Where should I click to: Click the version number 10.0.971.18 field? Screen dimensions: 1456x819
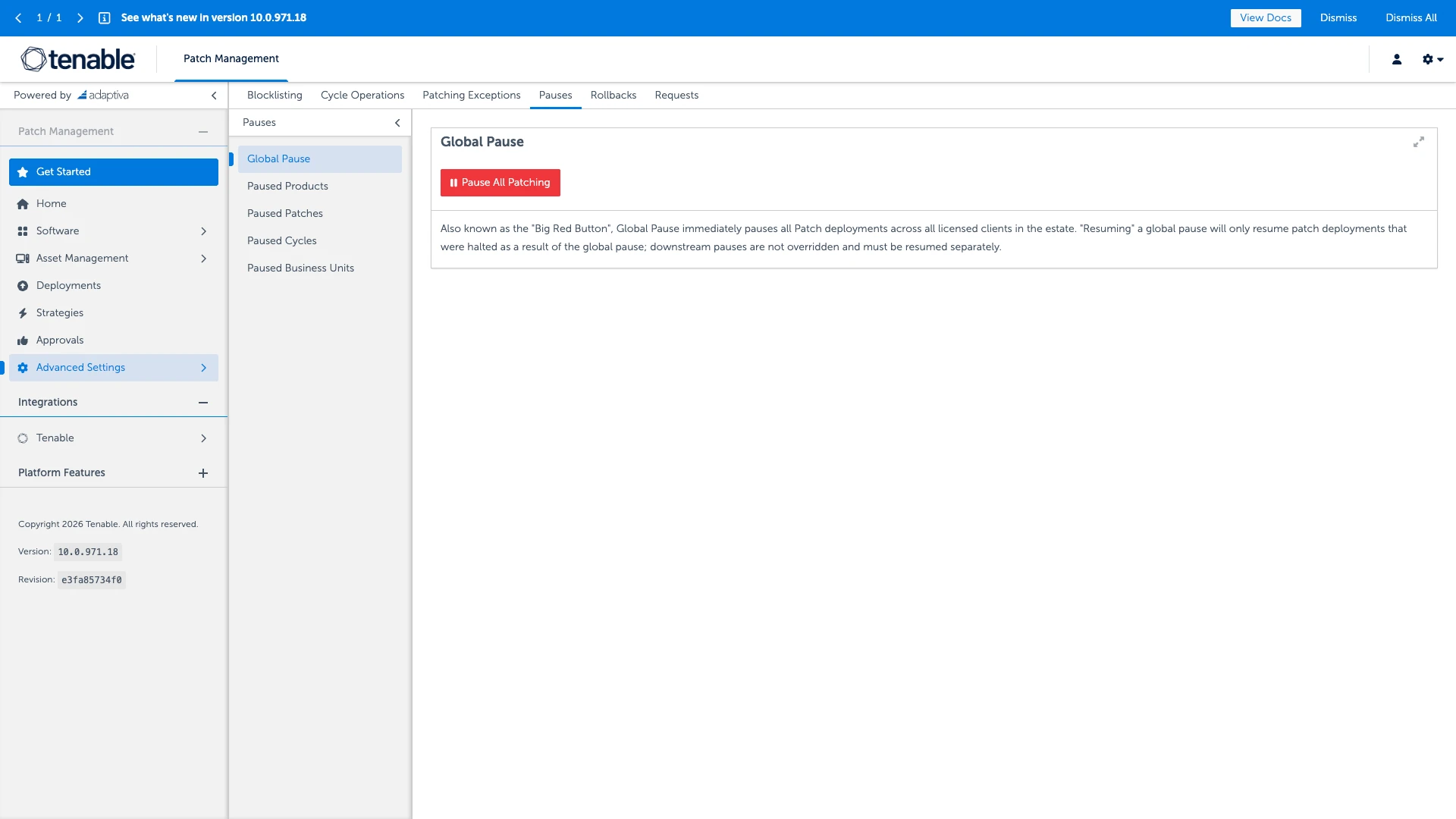pos(88,552)
